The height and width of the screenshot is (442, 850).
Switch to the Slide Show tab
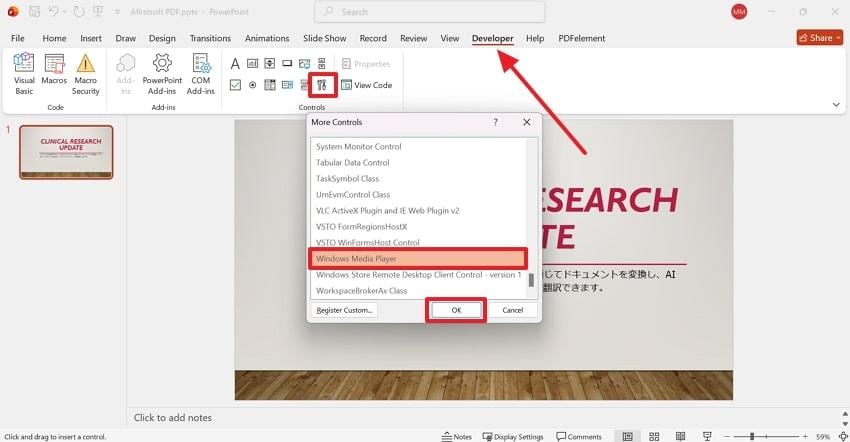pyautogui.click(x=324, y=38)
